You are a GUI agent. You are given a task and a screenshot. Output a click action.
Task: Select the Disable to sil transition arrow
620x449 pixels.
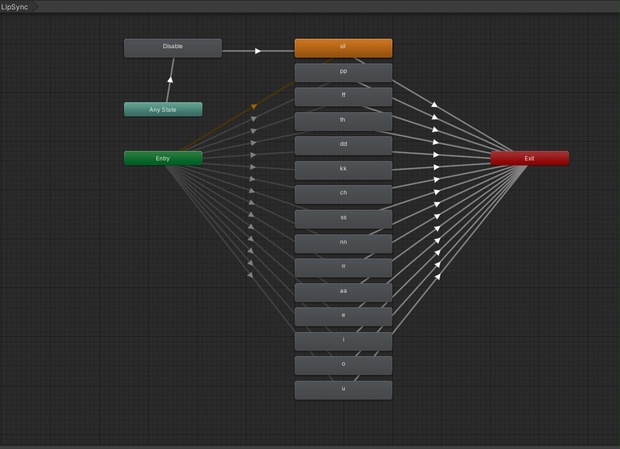(258, 51)
